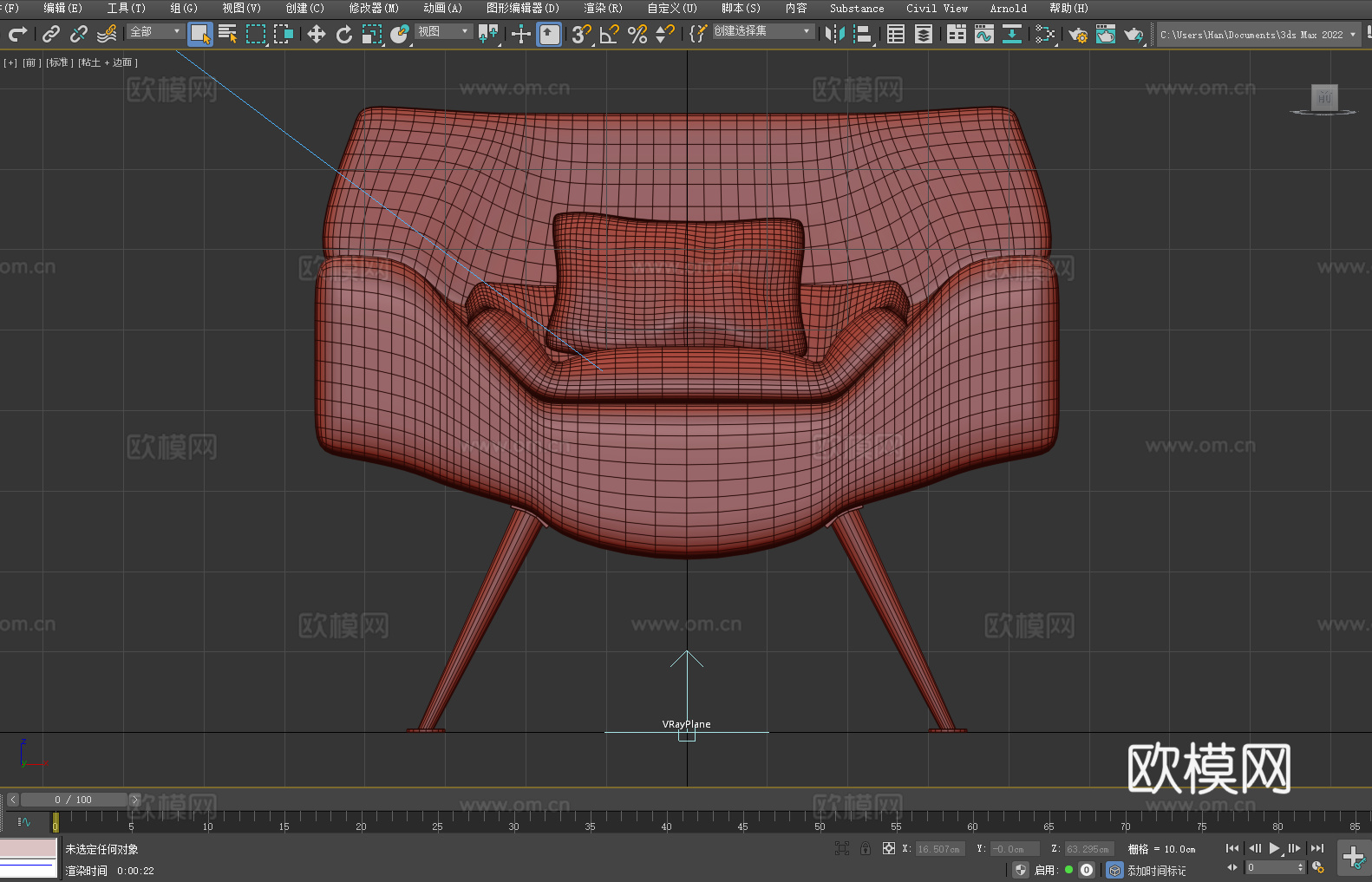This screenshot has width=1372, height=882.
Task: Click the Z coordinate field
Action: (1088, 849)
